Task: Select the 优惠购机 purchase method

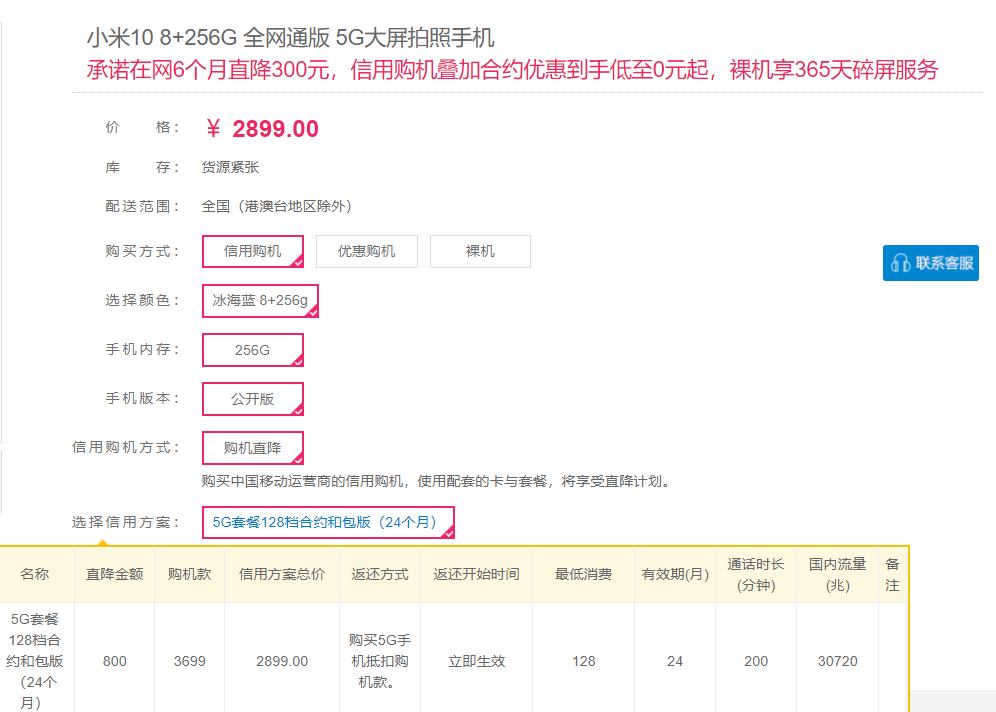Action: tap(366, 251)
